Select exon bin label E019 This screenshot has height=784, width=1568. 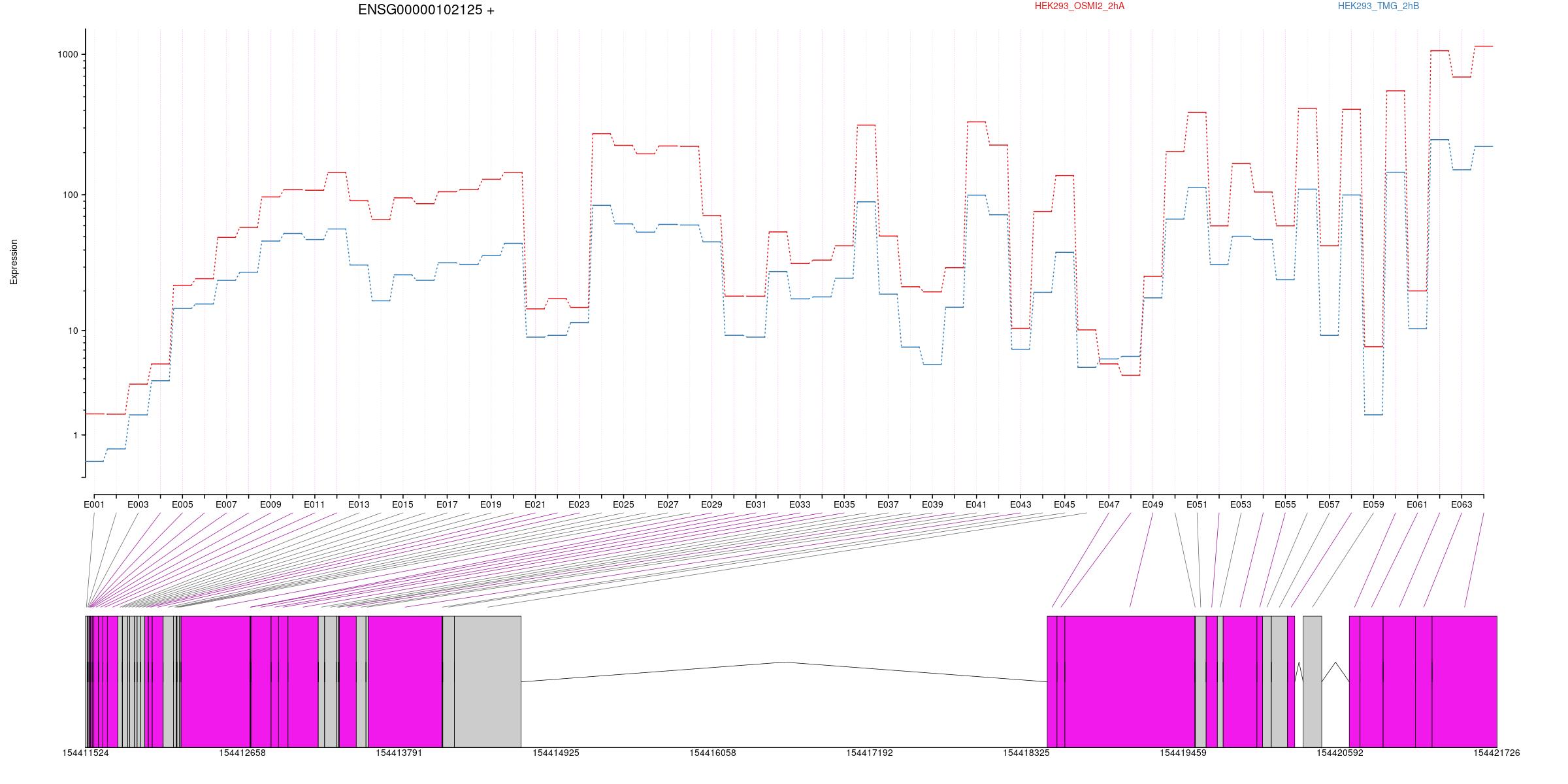491,504
